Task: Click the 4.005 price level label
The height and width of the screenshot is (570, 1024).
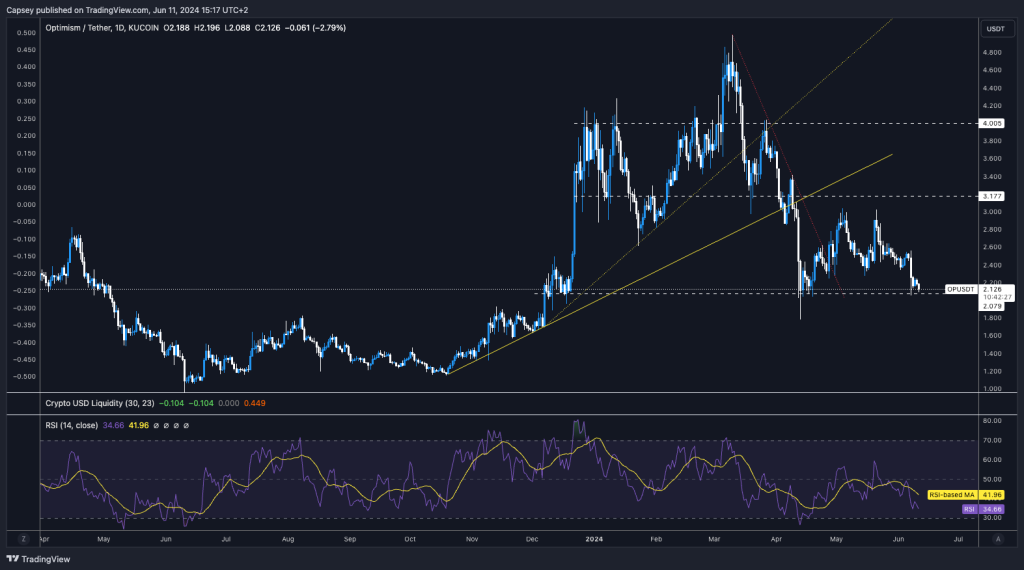Action: click(991, 124)
